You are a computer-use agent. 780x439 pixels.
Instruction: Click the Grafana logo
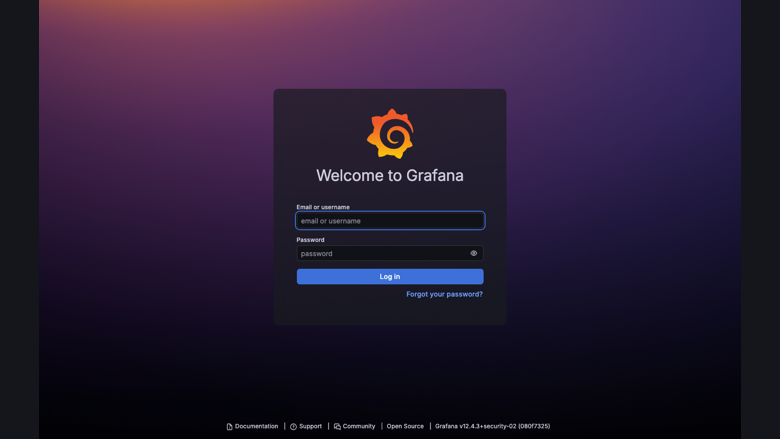coord(390,134)
